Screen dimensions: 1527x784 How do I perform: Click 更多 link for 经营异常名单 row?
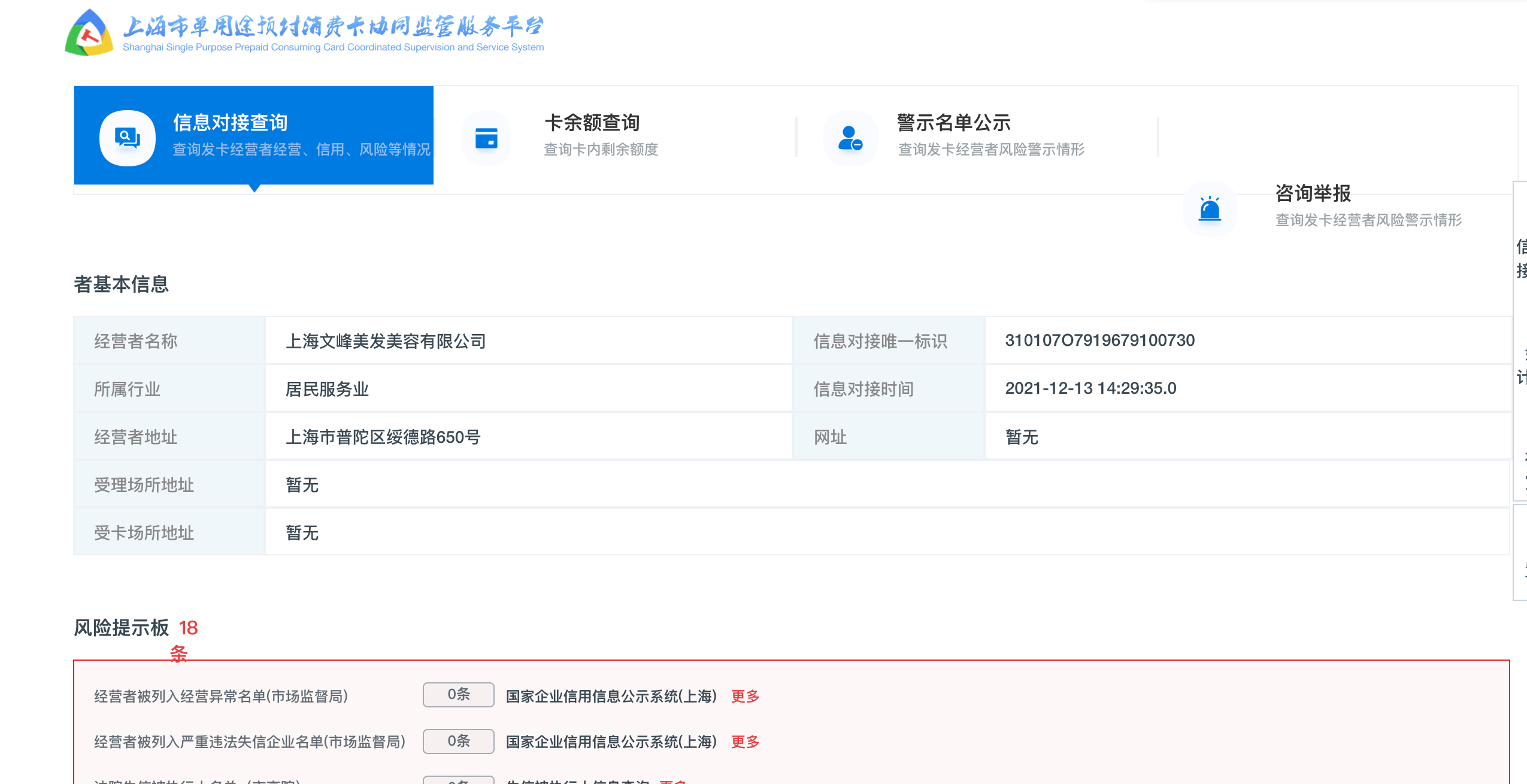(745, 696)
